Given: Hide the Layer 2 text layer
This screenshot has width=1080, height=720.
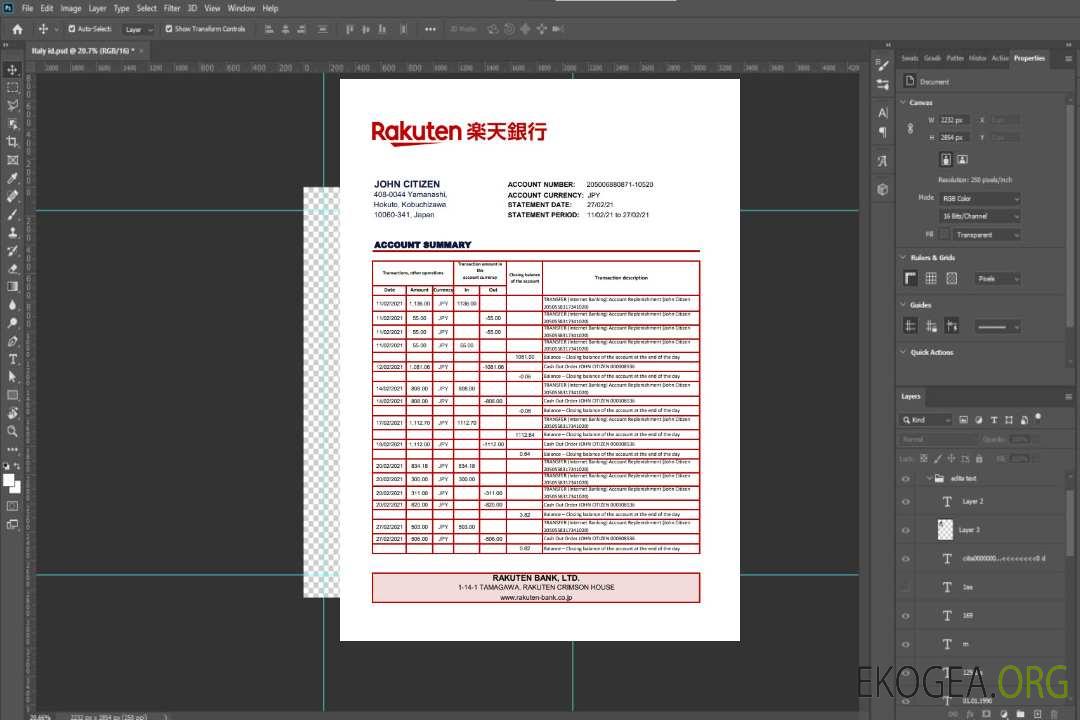Looking at the screenshot, I should 906,502.
